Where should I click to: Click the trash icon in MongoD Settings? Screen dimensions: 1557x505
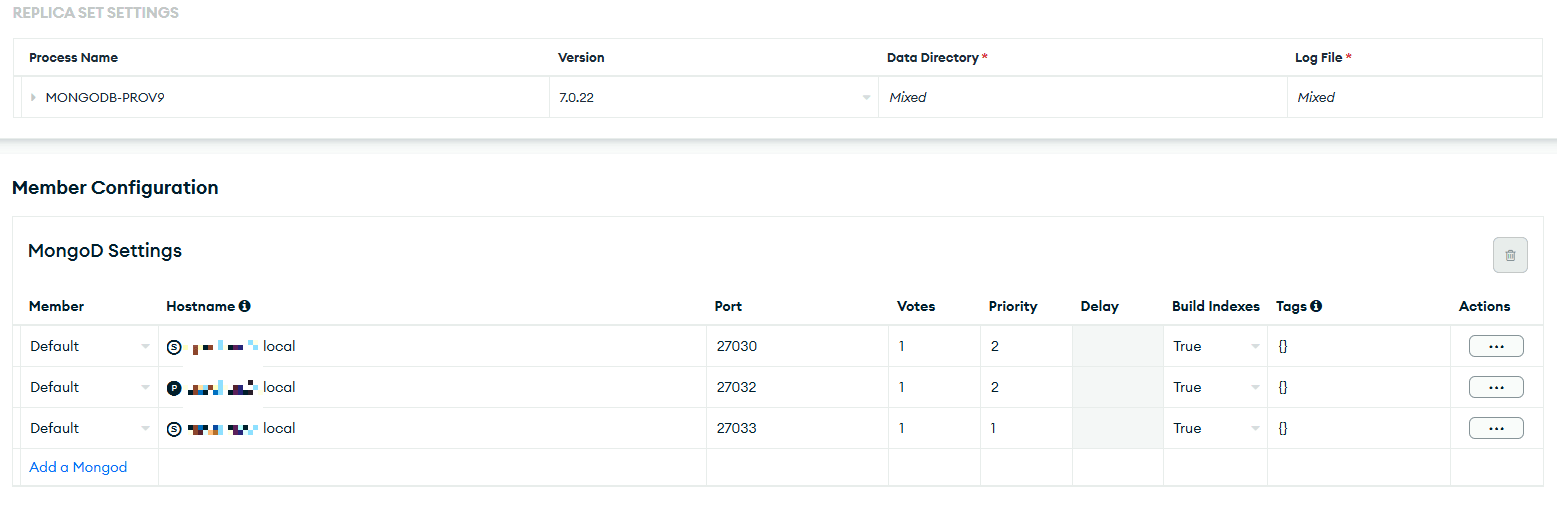click(1510, 255)
